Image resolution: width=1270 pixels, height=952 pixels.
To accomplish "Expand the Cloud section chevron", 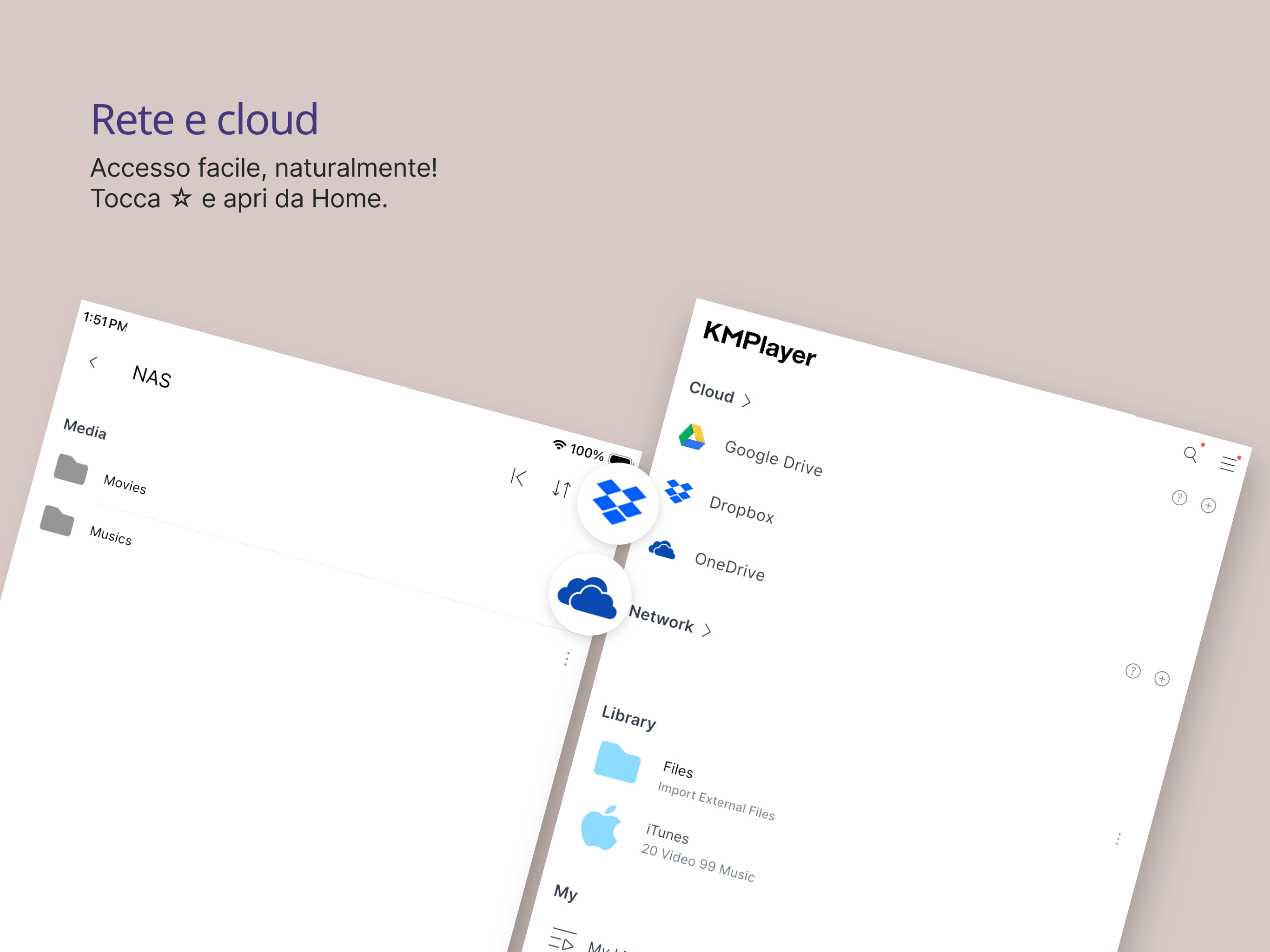I will (747, 400).
